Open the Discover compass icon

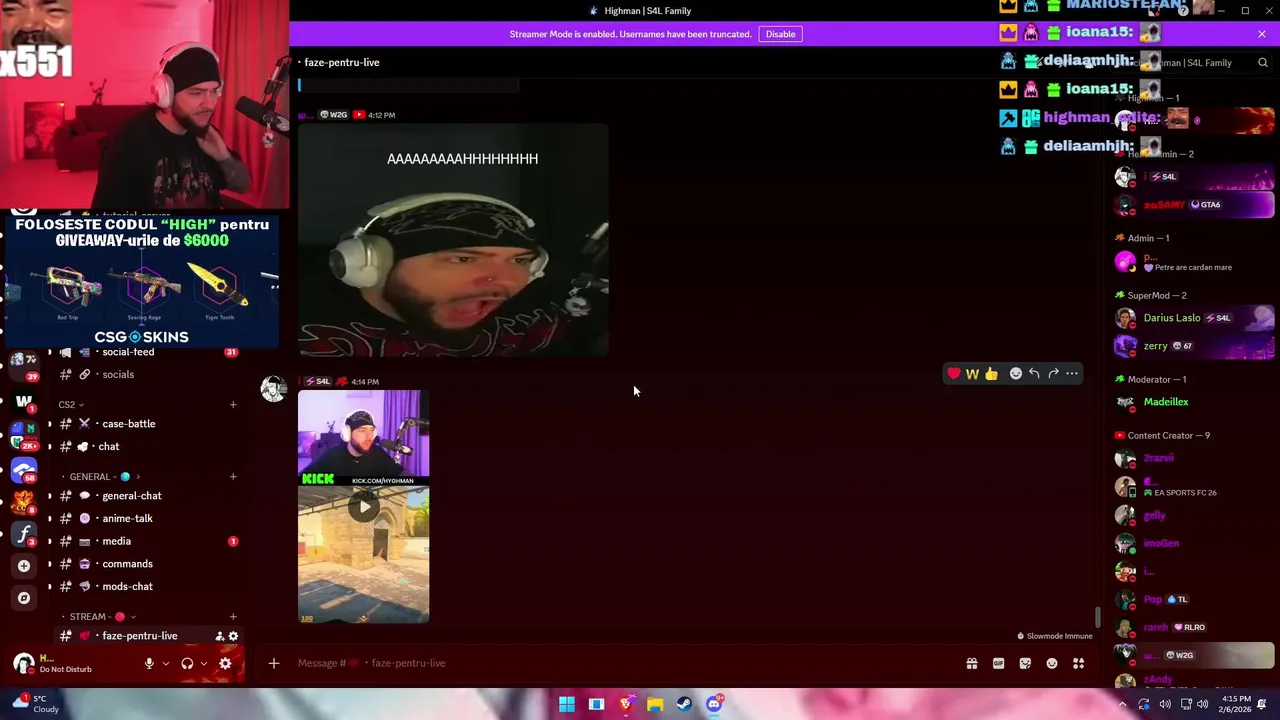coord(24,598)
